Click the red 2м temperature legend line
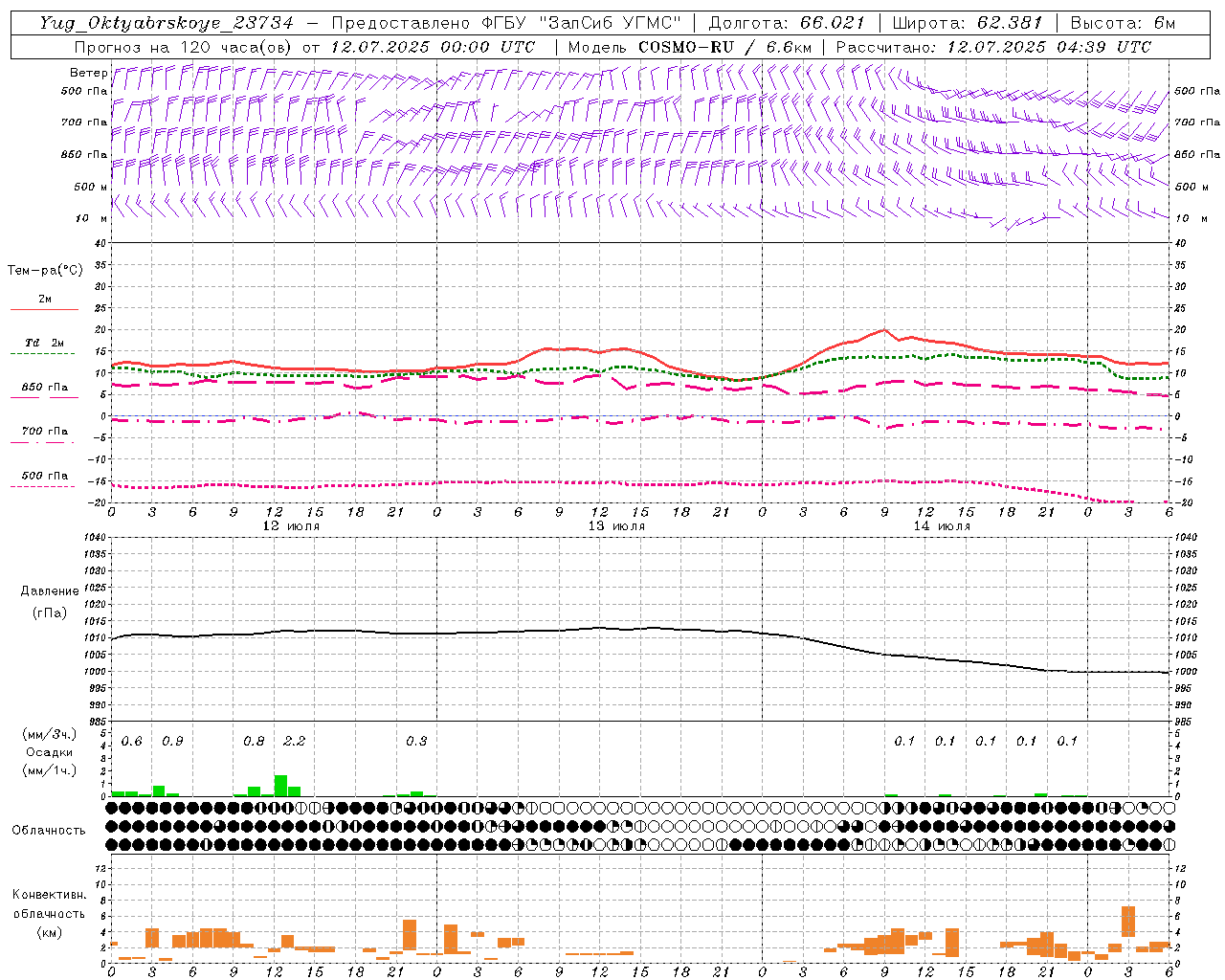Screen dimensions: 1225x980 [44, 309]
